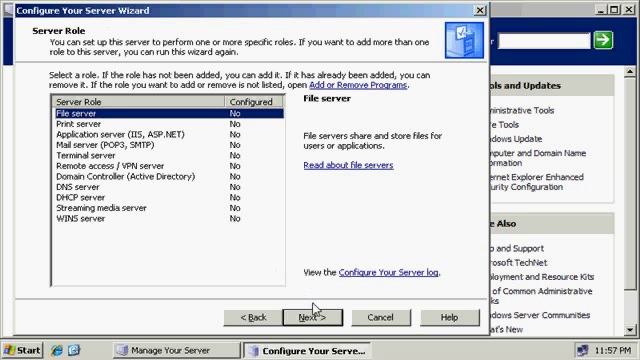640x360 pixels.
Task: Click the system clock showing 11:57 PM
Action: 613,351
